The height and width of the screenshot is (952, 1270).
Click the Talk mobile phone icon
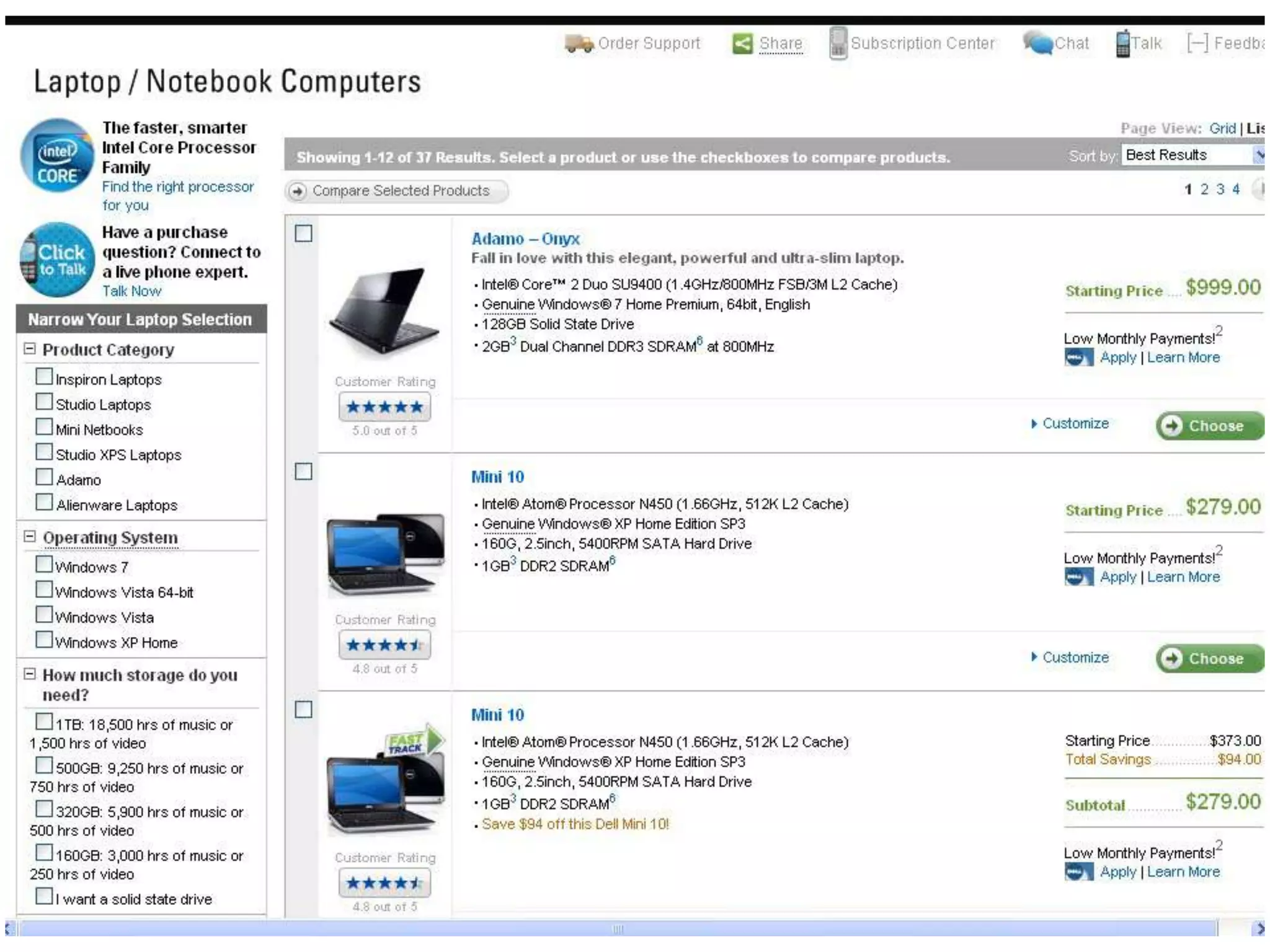click(x=1122, y=43)
